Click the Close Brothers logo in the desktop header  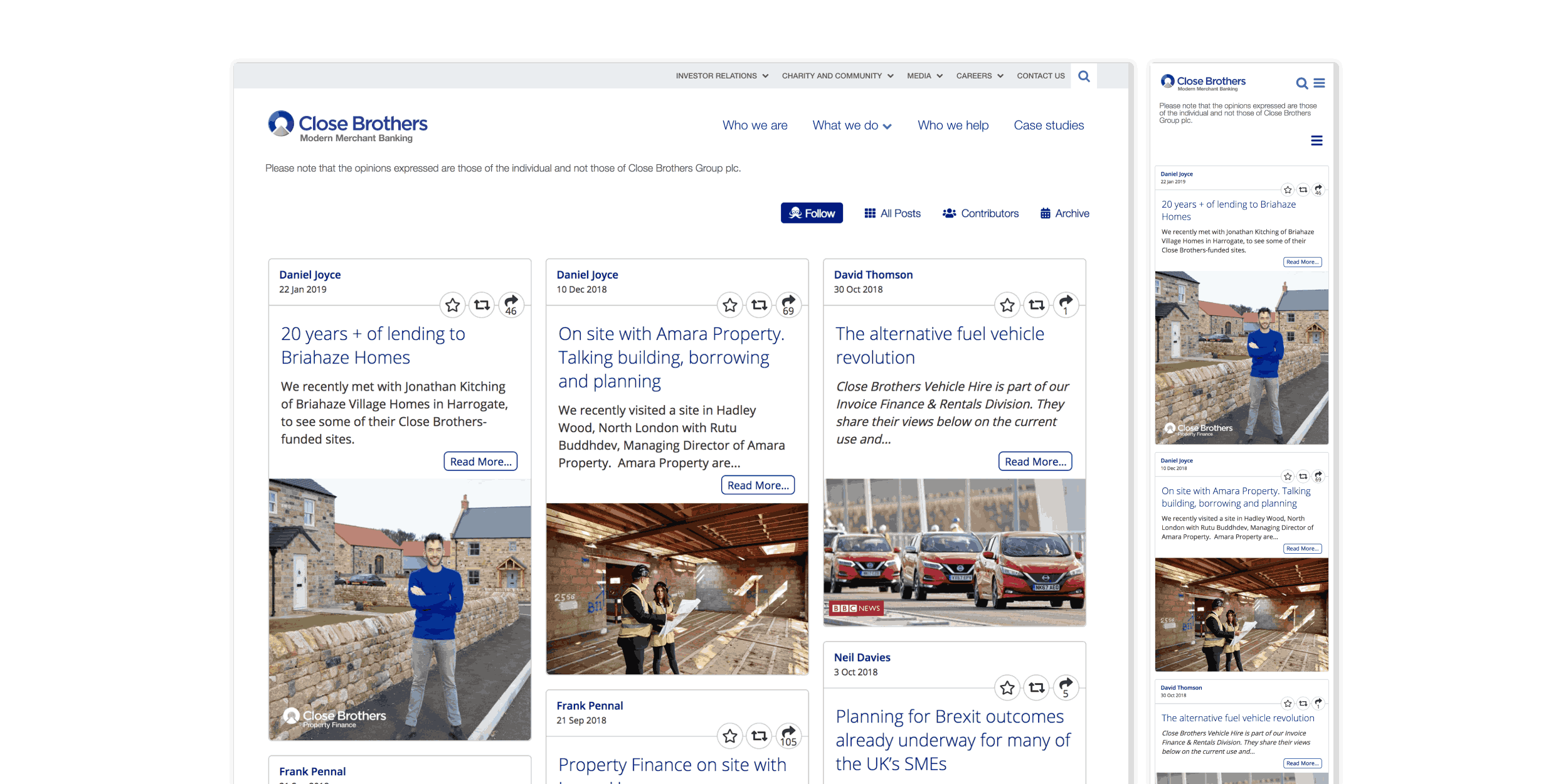pos(347,126)
